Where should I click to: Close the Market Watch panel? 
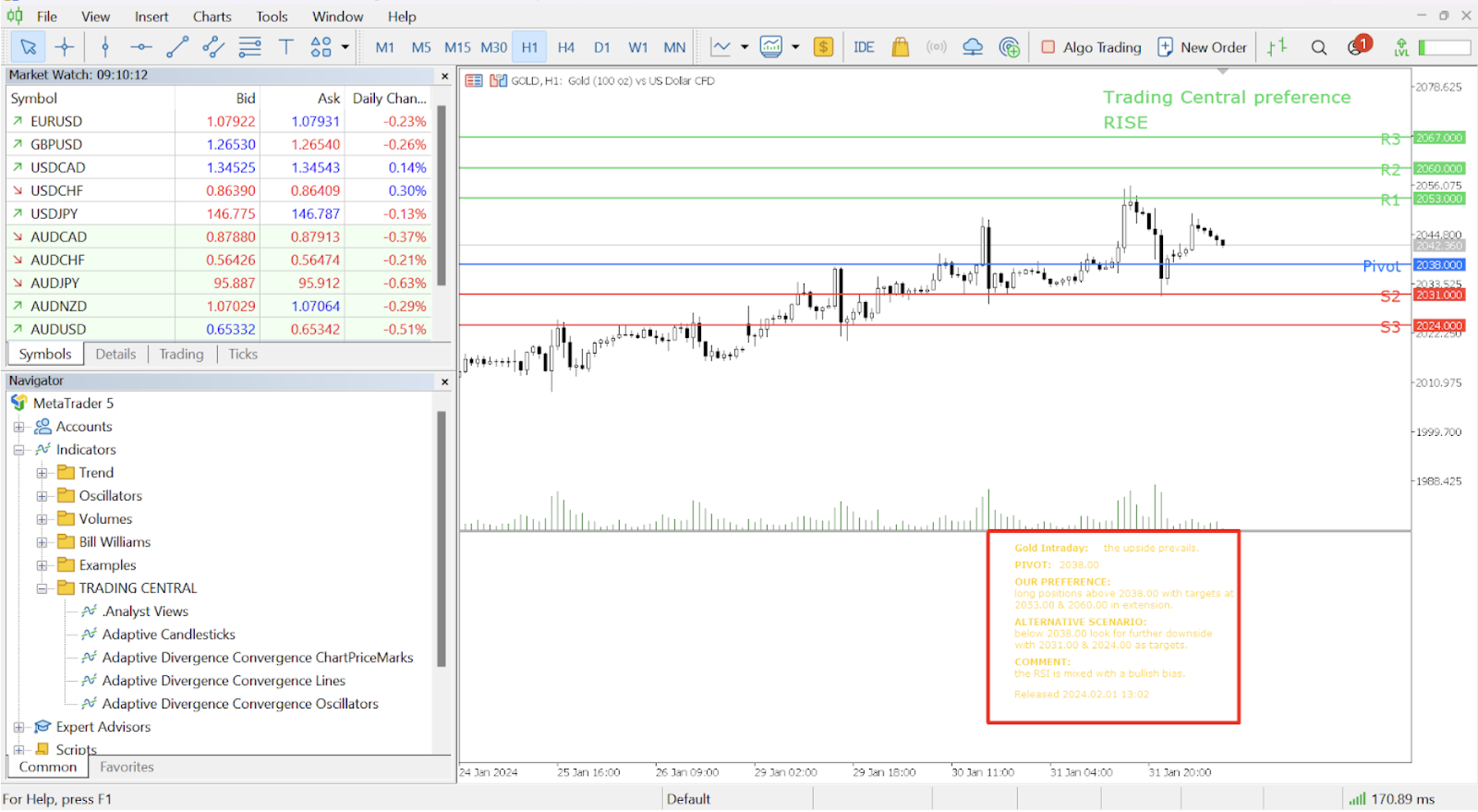[445, 76]
